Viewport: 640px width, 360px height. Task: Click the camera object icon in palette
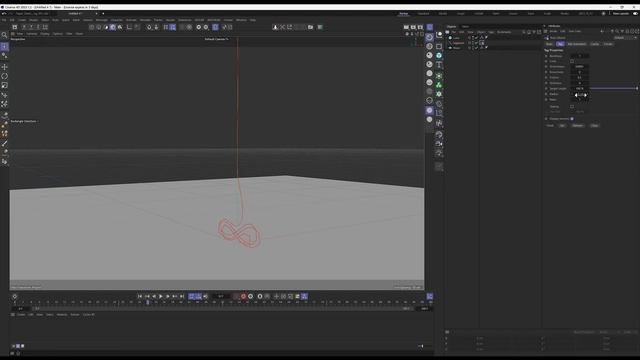pos(439,144)
